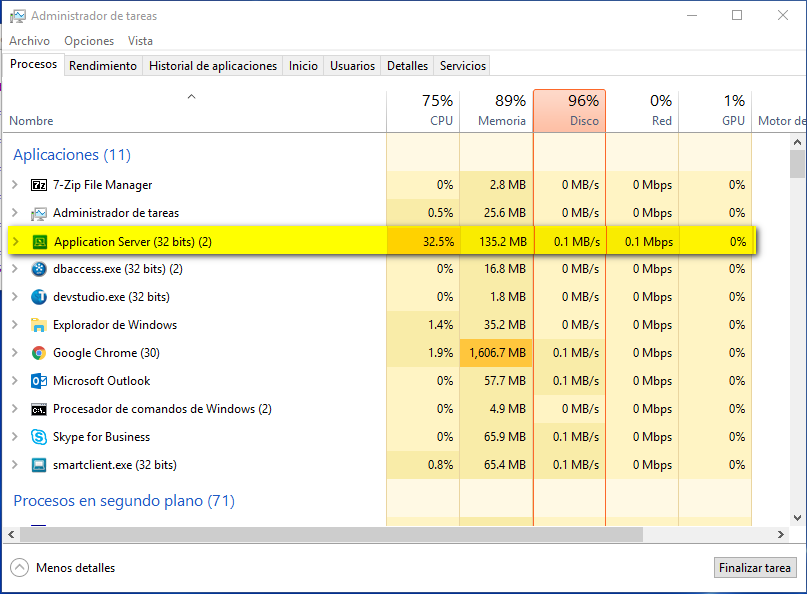
Task: Click the Motor de GPU column header
Action: click(780, 111)
